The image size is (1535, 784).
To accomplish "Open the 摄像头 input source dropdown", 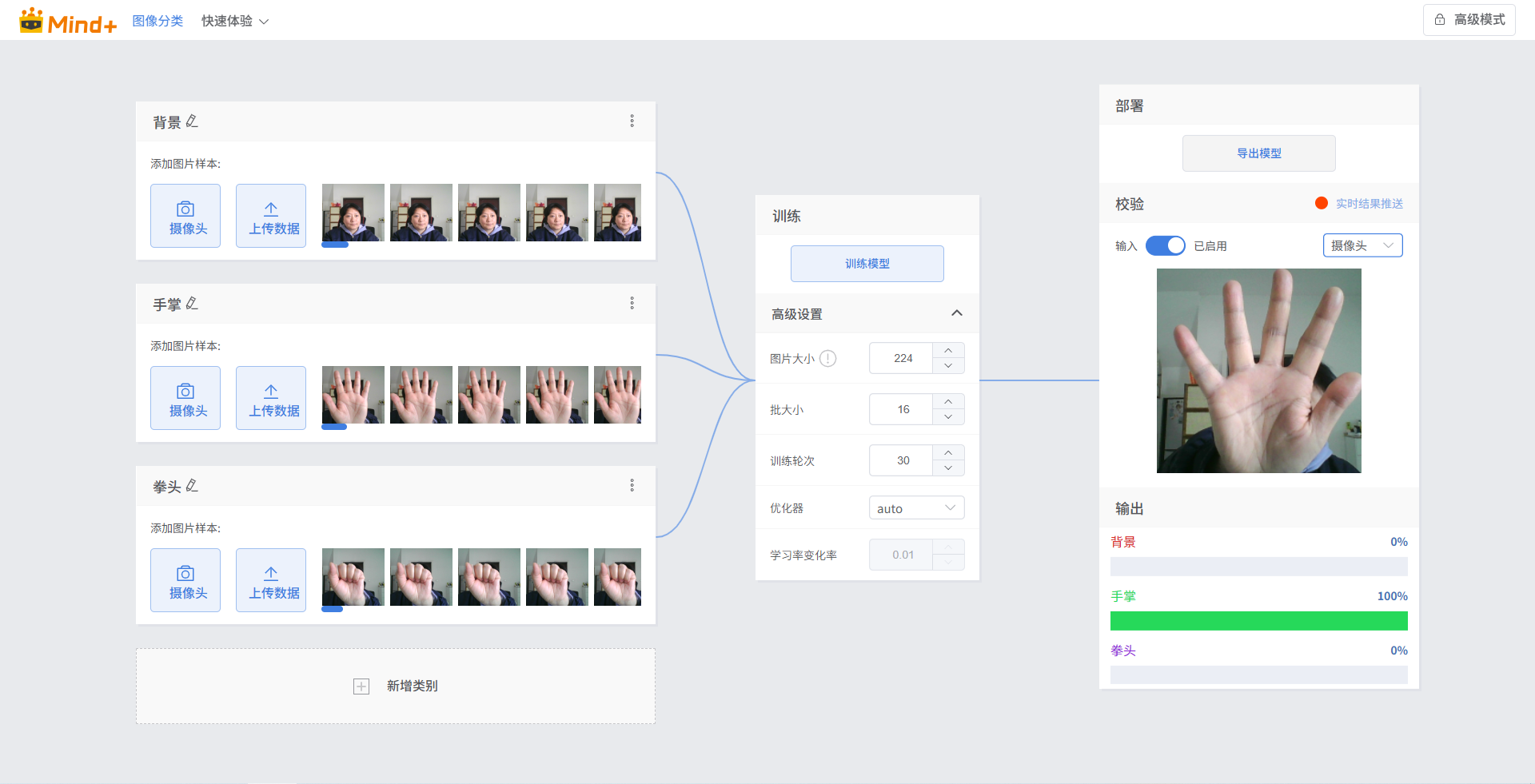I will [x=1362, y=246].
